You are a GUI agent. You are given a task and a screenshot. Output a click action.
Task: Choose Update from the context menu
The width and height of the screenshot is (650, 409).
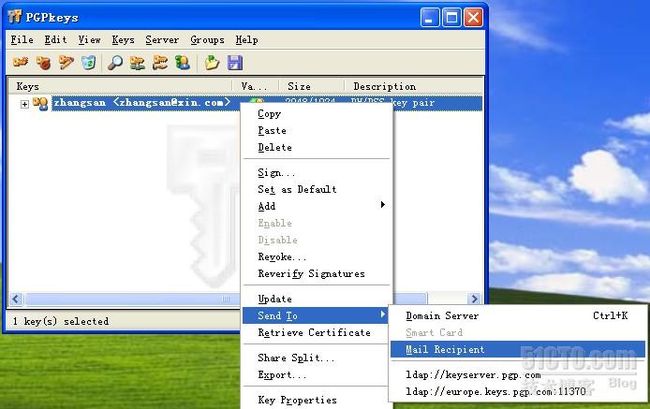[317, 299]
